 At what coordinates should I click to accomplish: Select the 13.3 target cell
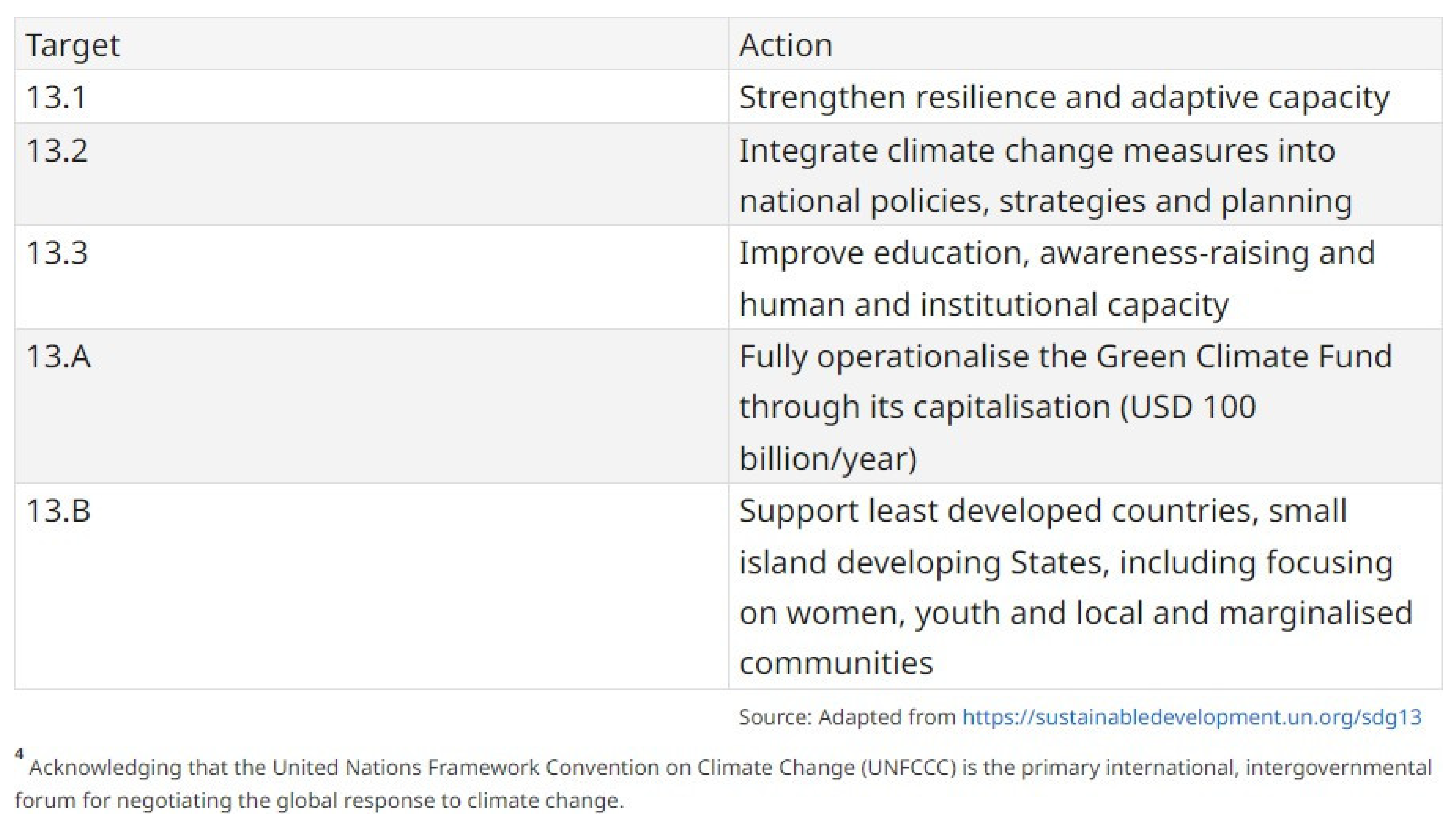coord(57,253)
